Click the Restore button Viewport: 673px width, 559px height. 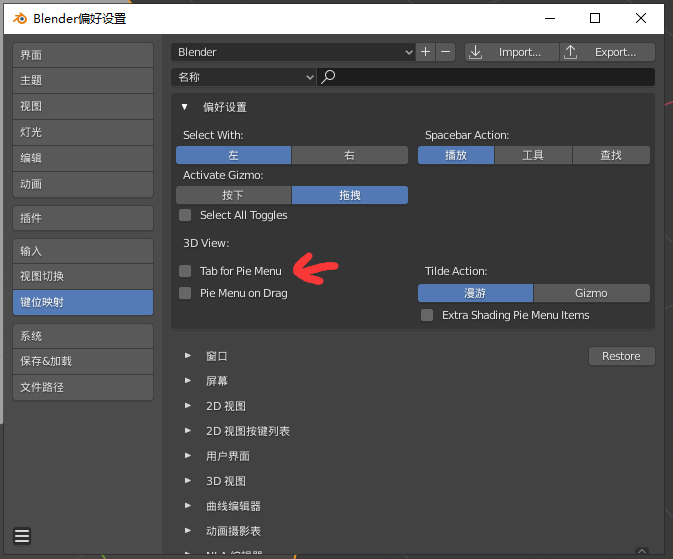click(x=621, y=356)
